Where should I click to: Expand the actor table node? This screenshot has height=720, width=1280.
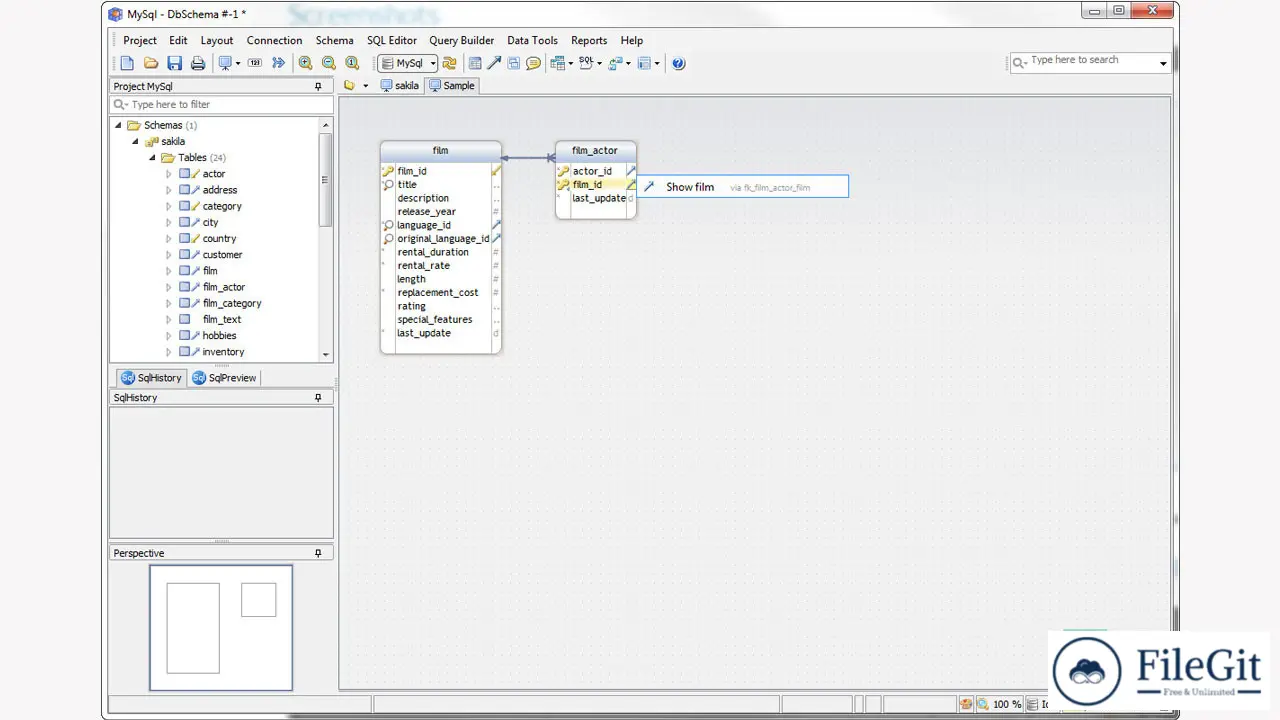(x=169, y=174)
